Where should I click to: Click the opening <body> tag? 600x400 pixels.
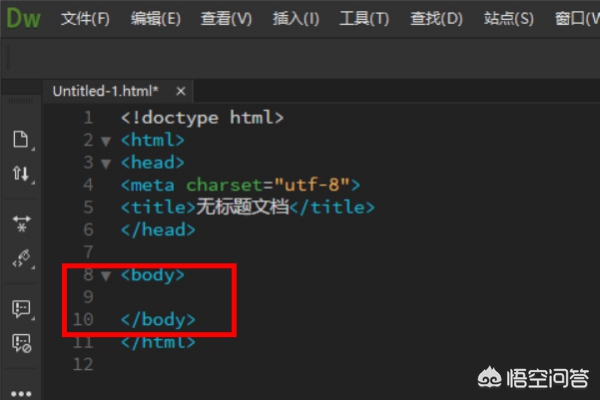coord(153,275)
